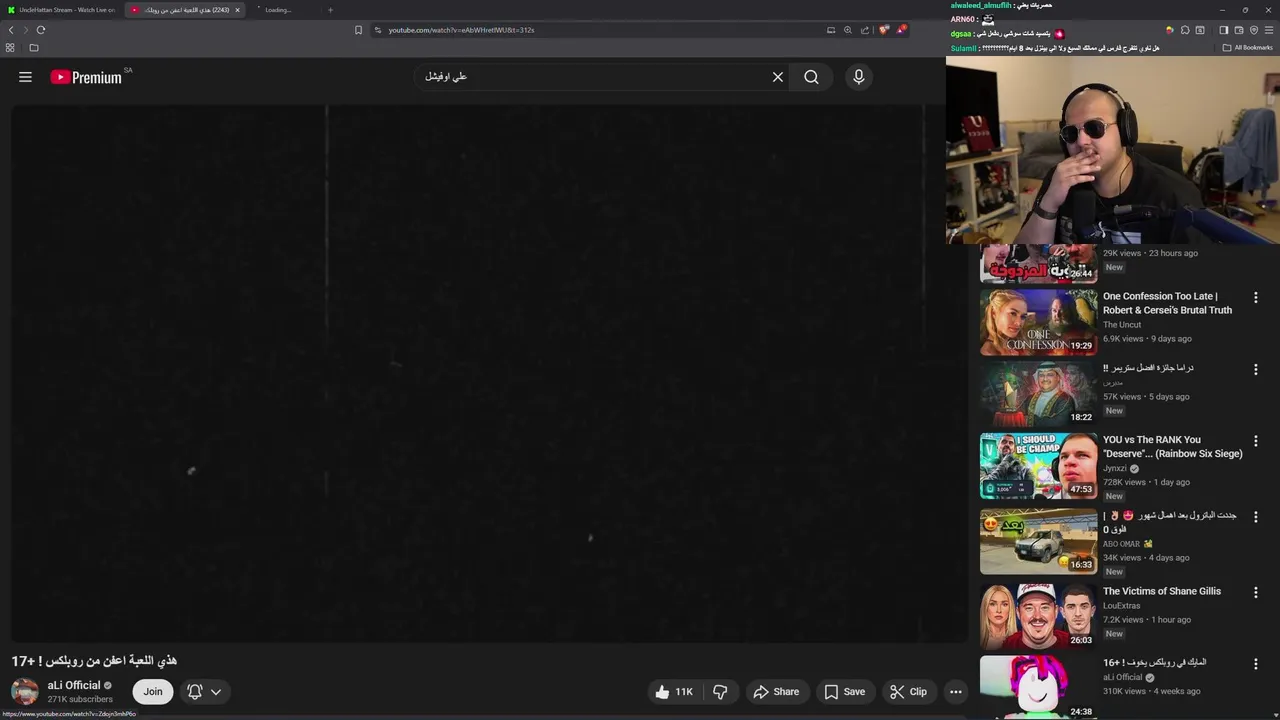1280x720 pixels.
Task: Open picture-in-picture icon in address bar
Action: tap(831, 30)
